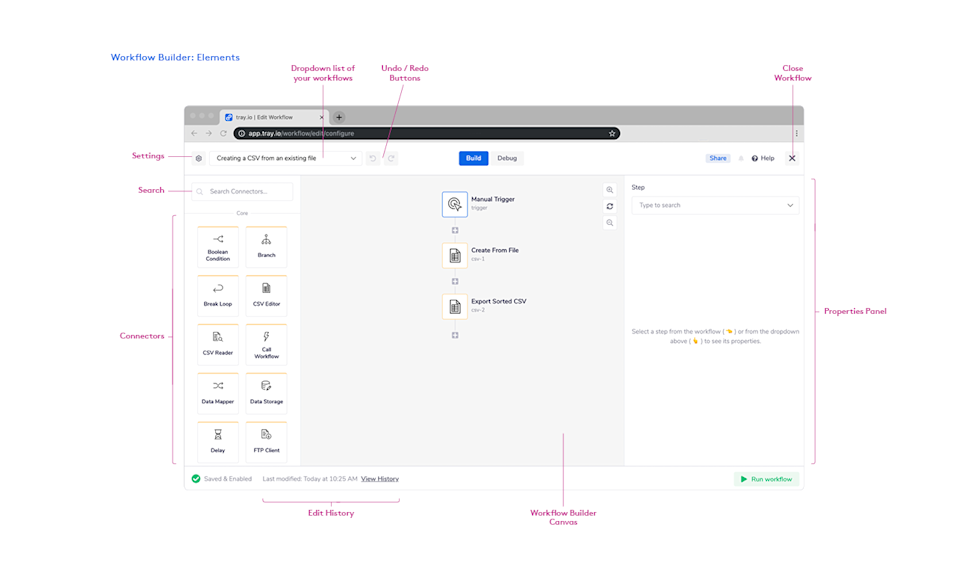980x586 pixels.
Task: Open the workflow settings gear
Action: 198,157
